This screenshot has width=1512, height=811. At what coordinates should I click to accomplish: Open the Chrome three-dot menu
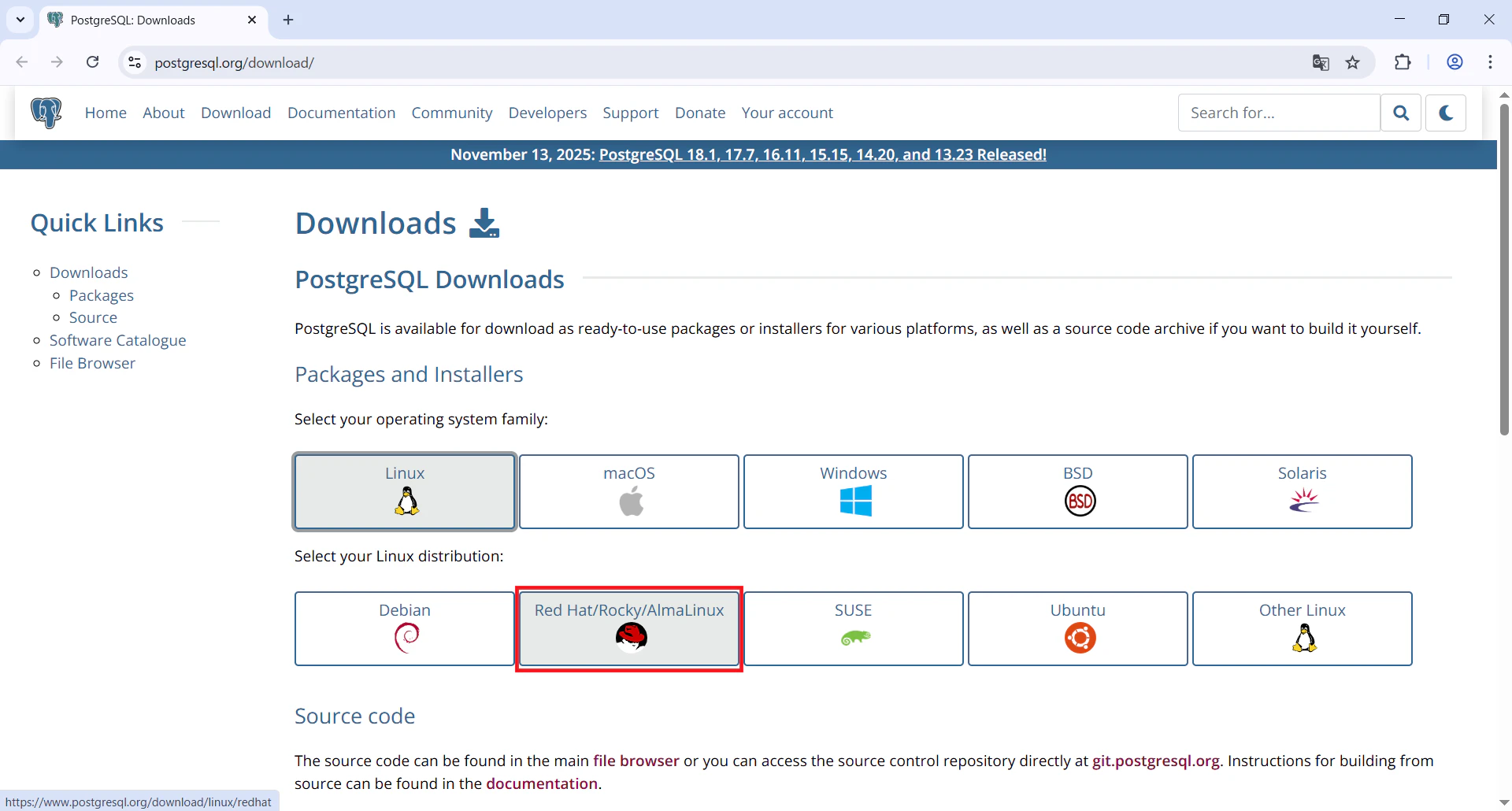[x=1491, y=62]
